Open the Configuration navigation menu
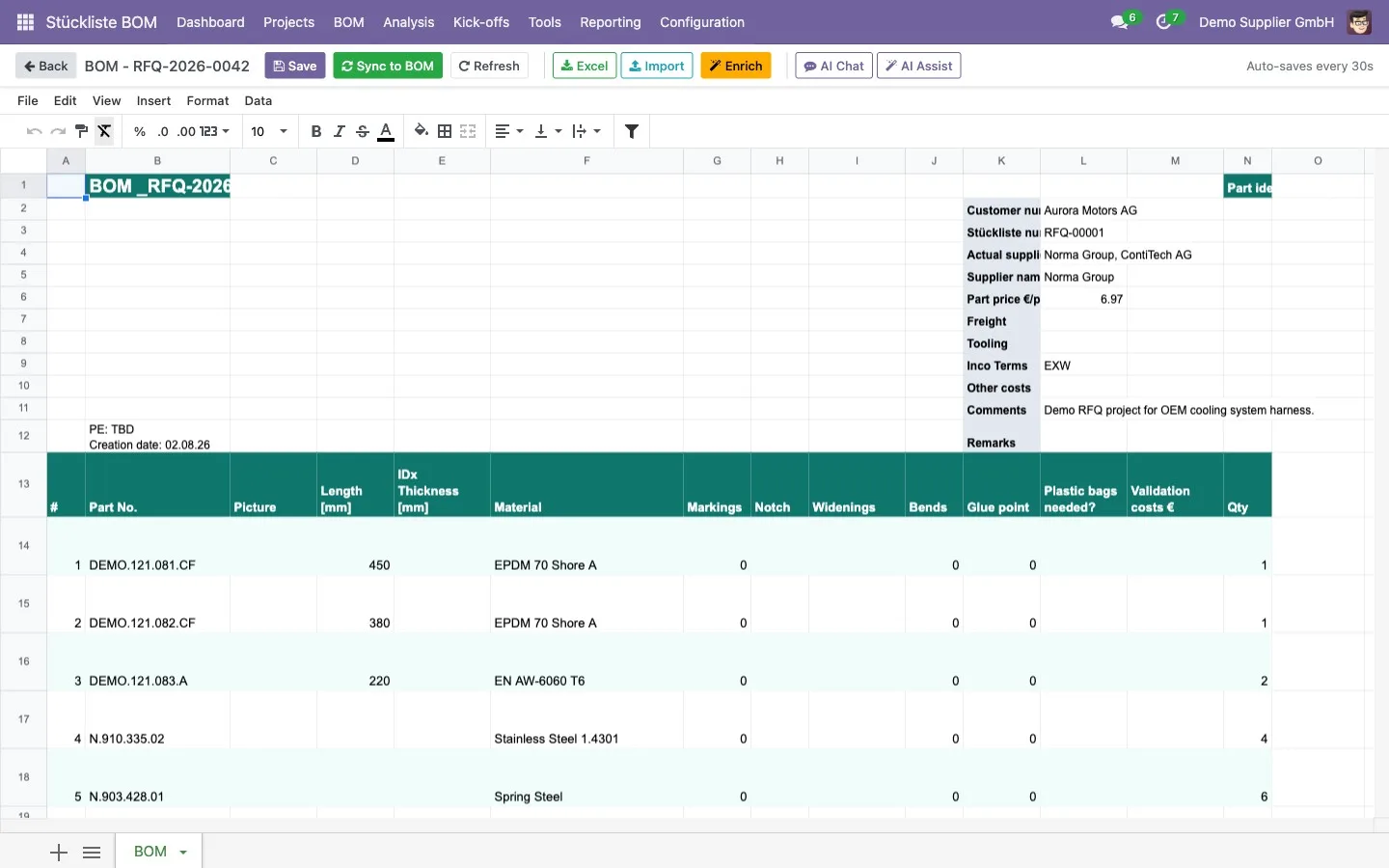 coord(701,22)
